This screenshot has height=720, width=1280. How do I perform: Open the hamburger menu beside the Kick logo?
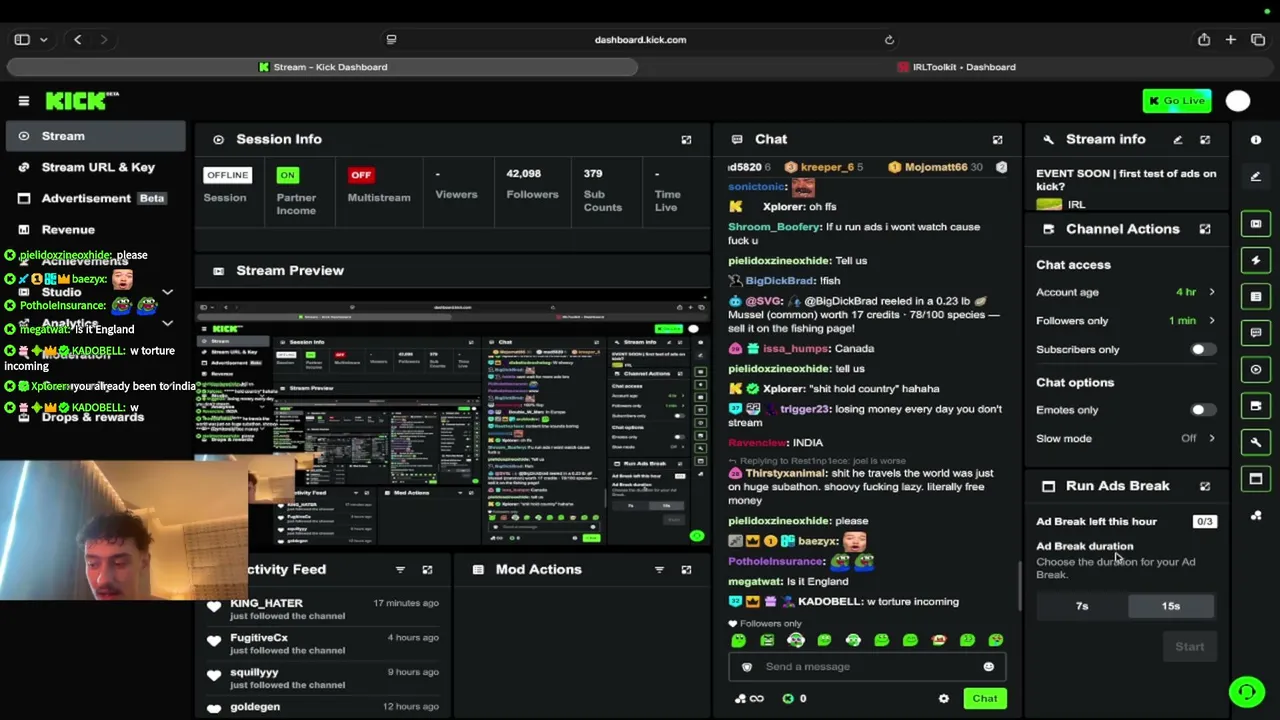(24, 100)
